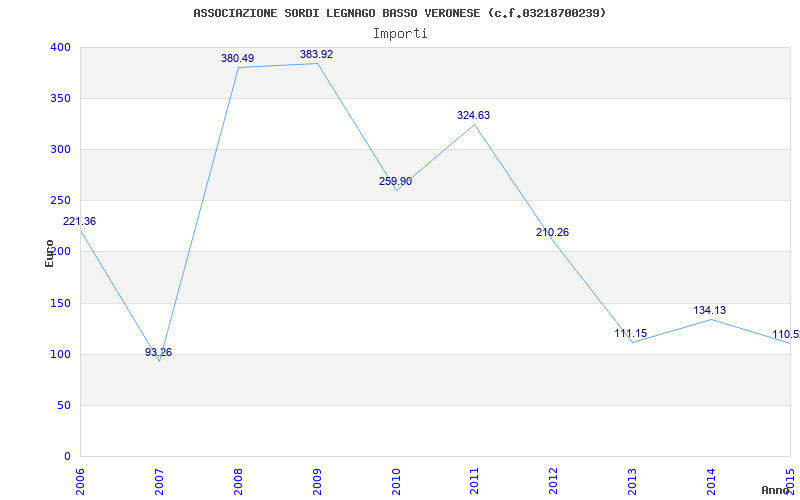The width and height of the screenshot is (800, 500).
Task: Click the 400 y-axis tick label
Action: (x=60, y=47)
